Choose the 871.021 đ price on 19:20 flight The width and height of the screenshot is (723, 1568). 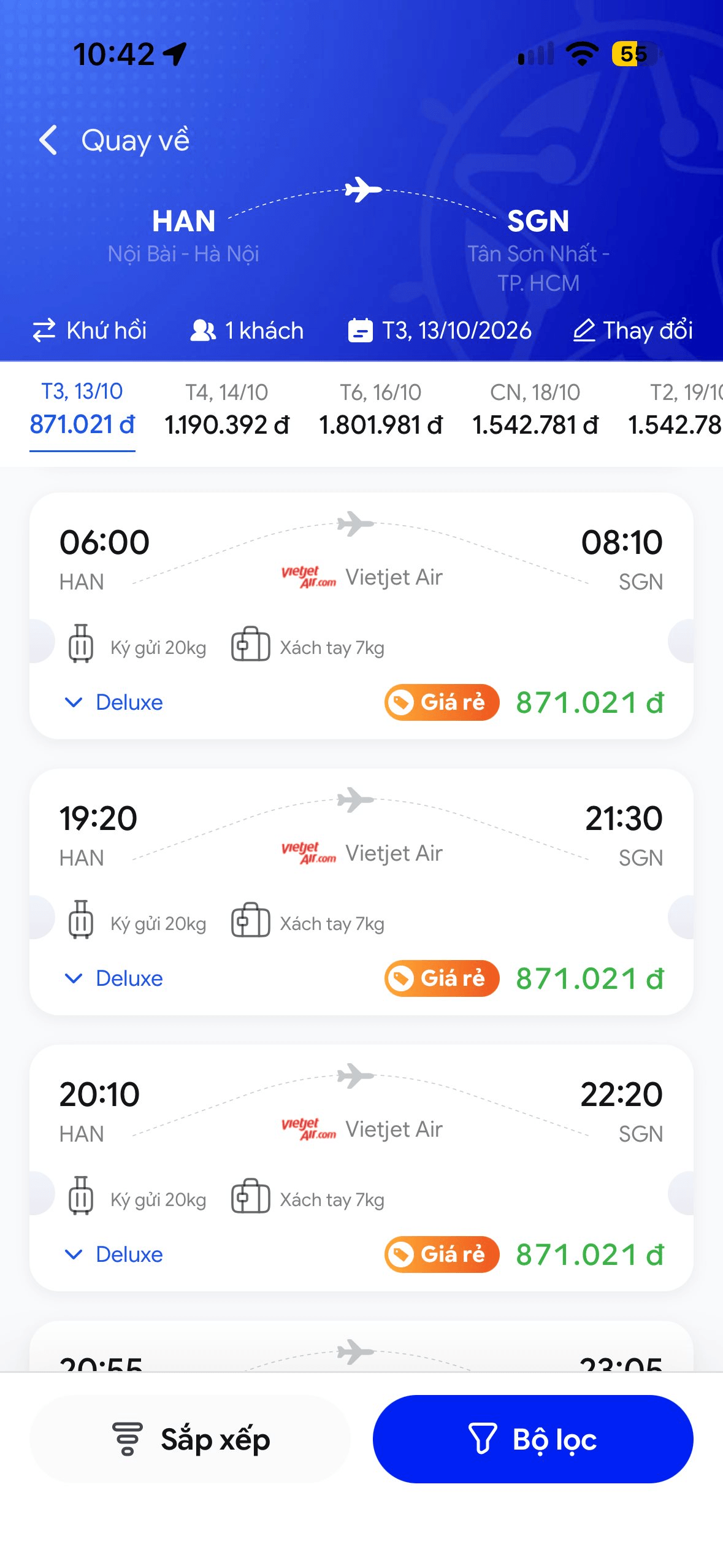590,978
